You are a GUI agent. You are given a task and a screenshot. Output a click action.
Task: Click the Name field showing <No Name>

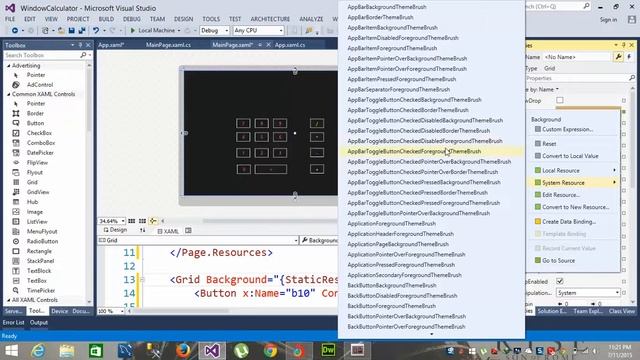pos(577,57)
